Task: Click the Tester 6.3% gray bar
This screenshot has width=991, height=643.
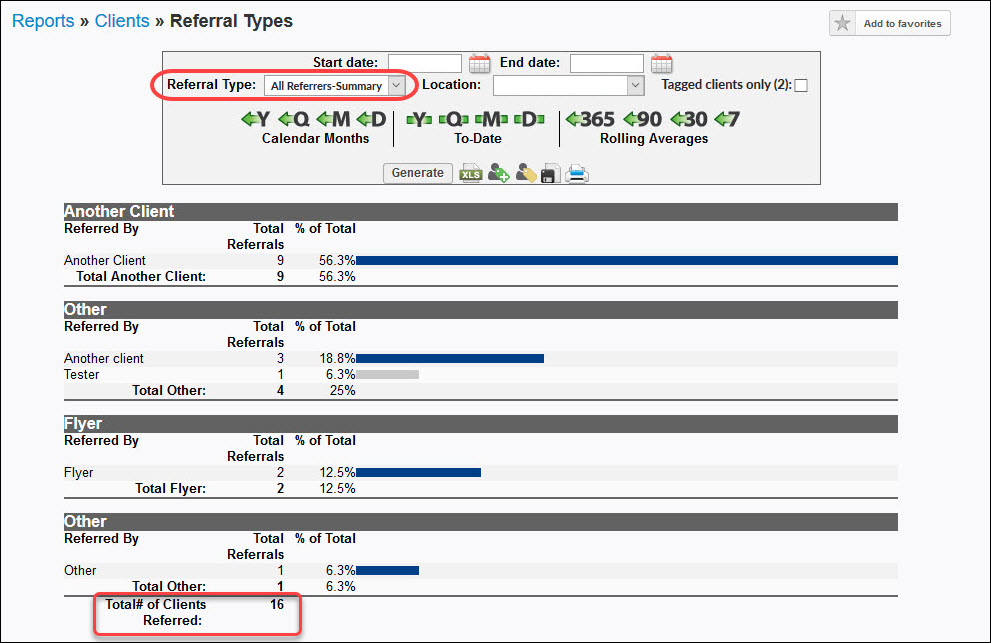Action: point(387,374)
